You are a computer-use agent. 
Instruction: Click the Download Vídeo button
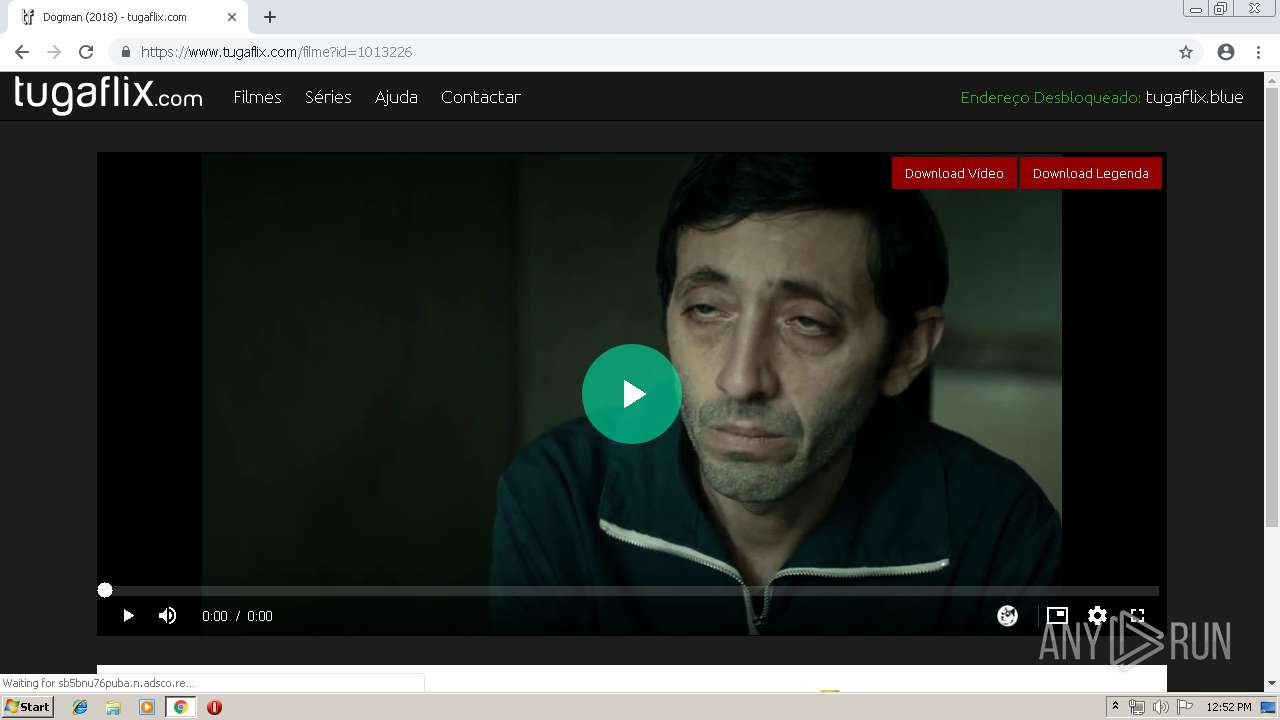click(x=954, y=173)
